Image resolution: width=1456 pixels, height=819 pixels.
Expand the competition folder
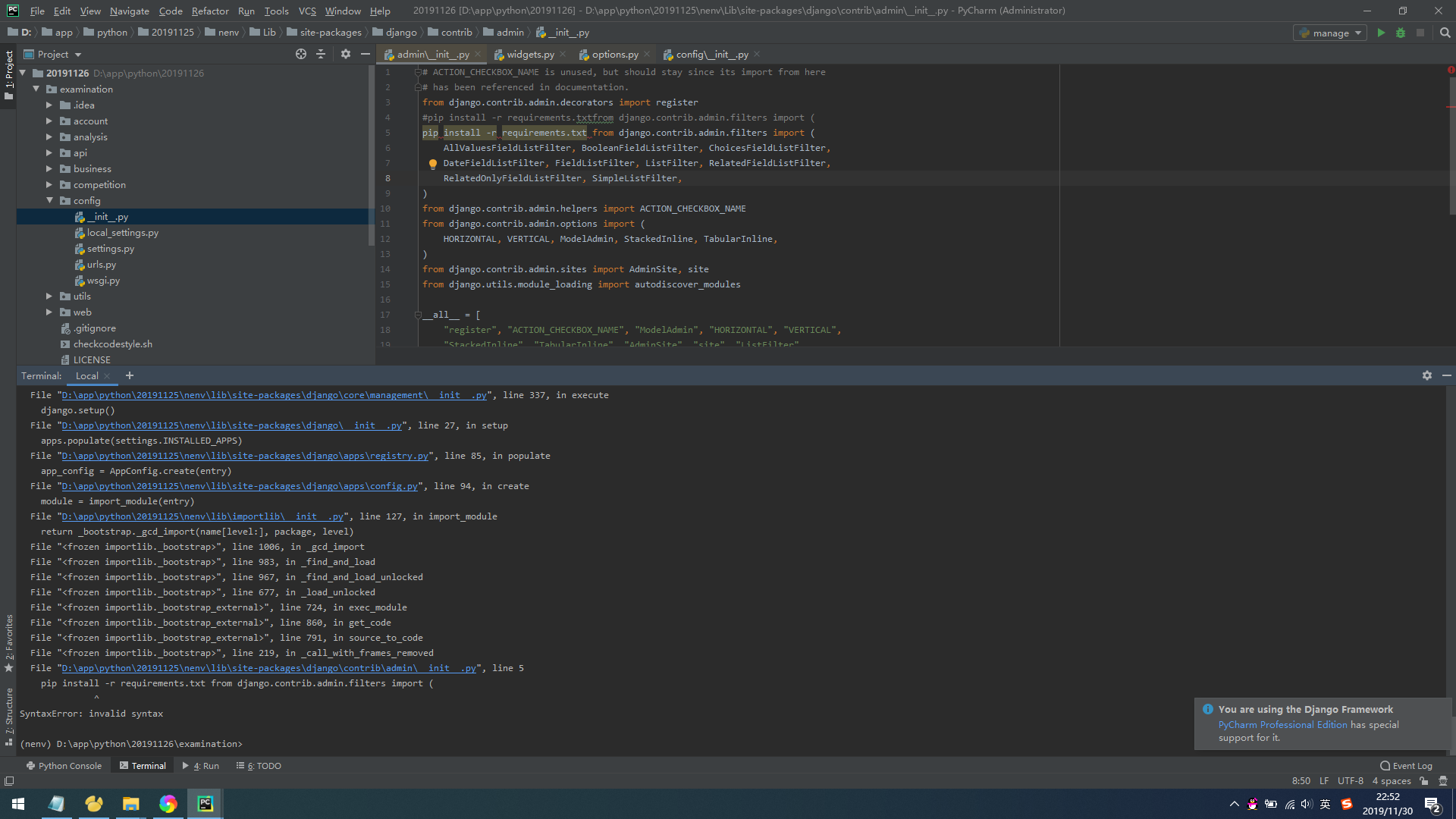click(49, 184)
